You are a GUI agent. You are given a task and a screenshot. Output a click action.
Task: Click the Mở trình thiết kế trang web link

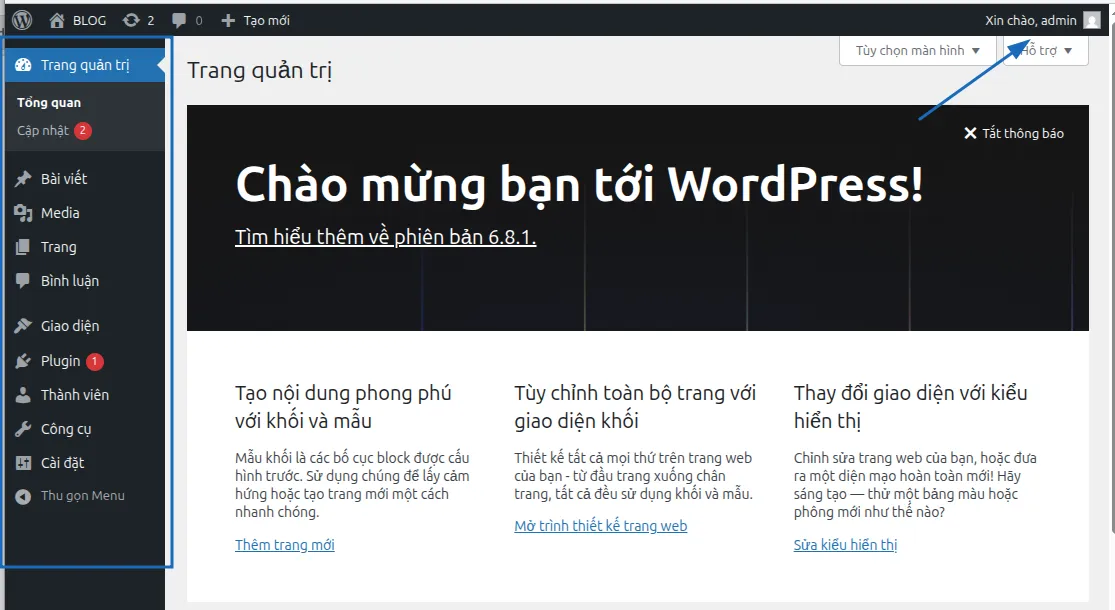click(601, 525)
